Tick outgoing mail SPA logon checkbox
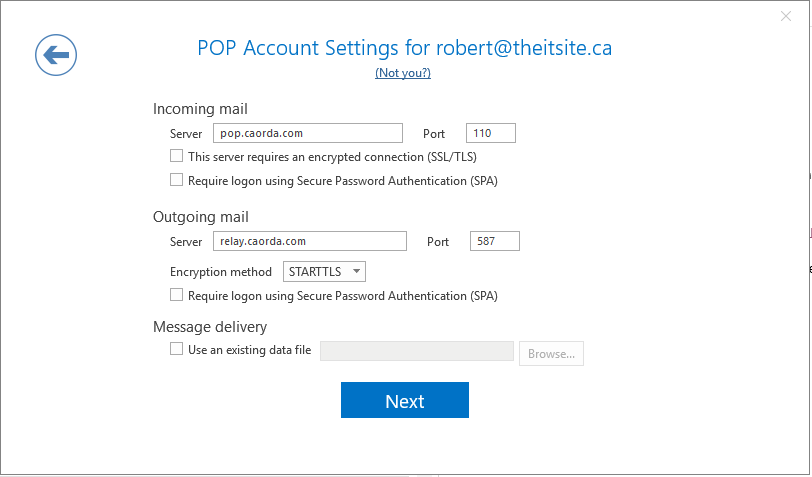The height and width of the screenshot is (477, 812). pos(177,295)
